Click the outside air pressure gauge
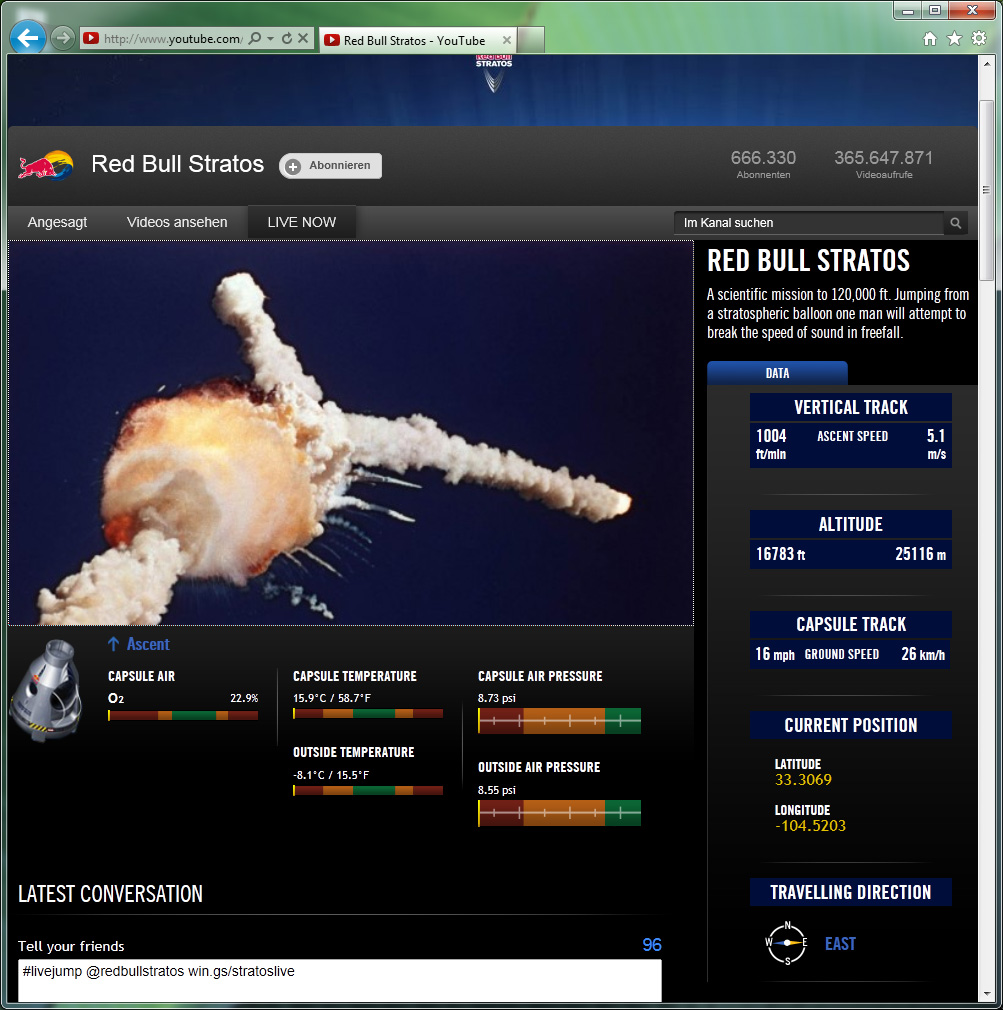Screen dimensions: 1003x1010 point(559,813)
